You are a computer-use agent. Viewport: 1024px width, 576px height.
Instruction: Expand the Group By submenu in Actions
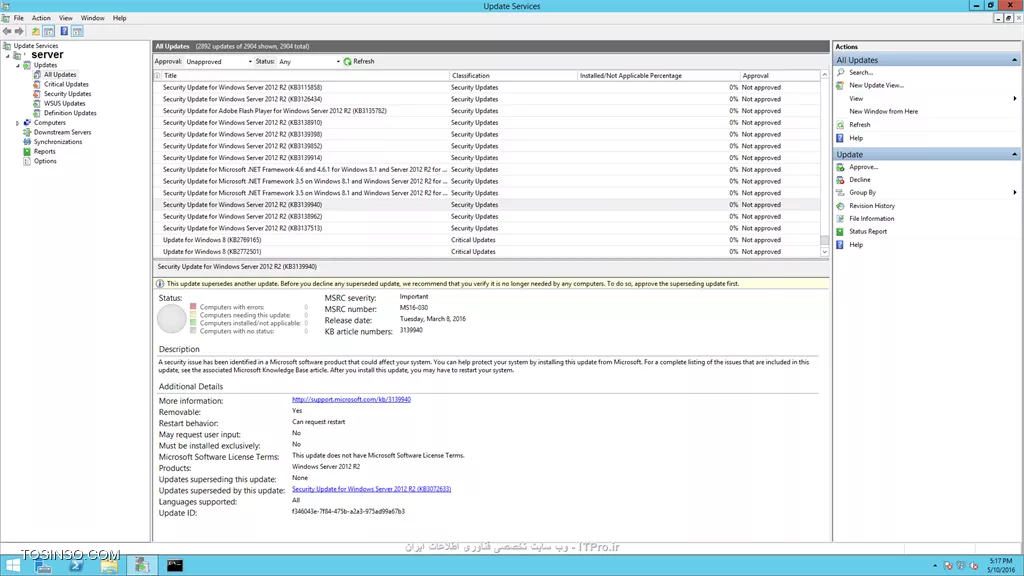click(x=1014, y=193)
